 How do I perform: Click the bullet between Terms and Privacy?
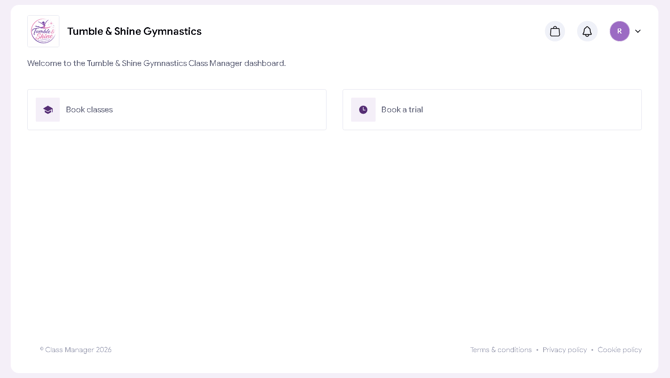[x=537, y=350]
